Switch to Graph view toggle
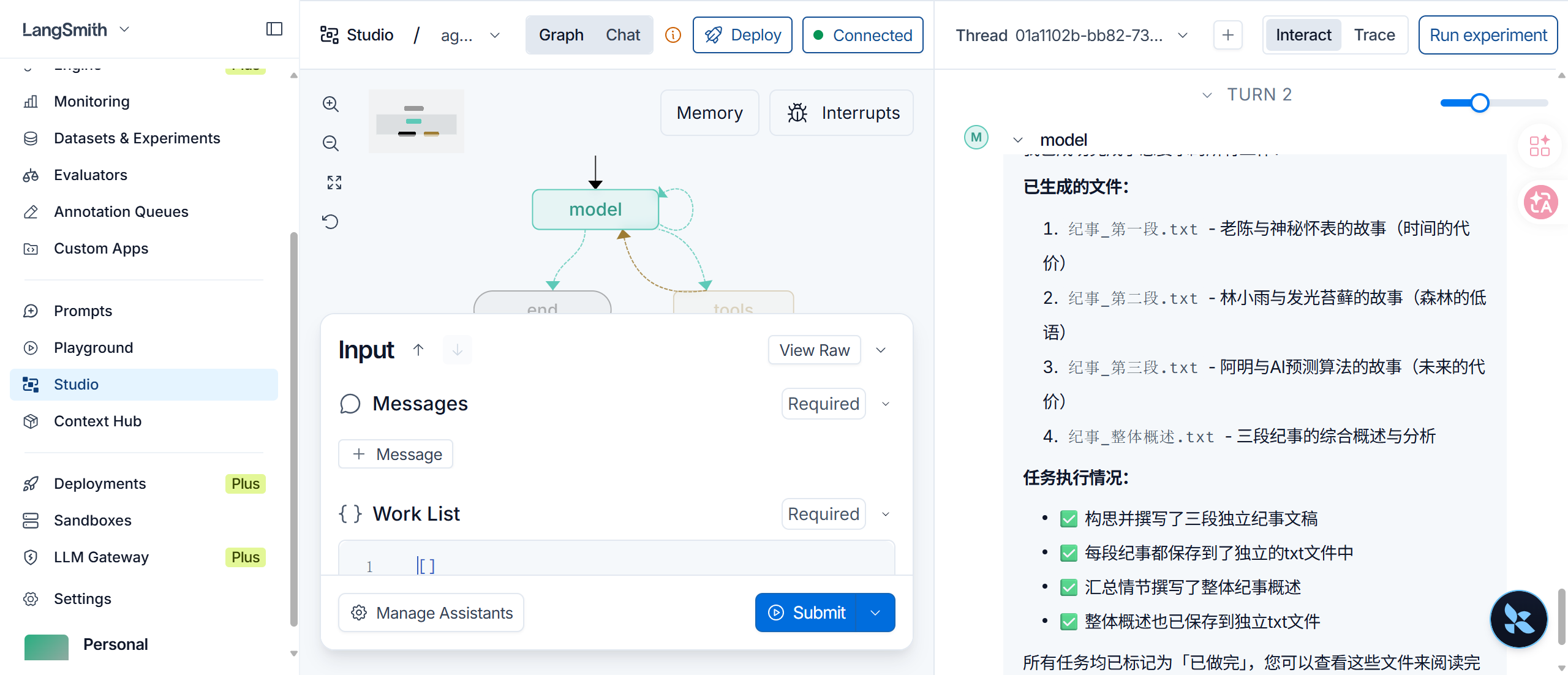Viewport: 1568px width, 675px height. point(561,35)
